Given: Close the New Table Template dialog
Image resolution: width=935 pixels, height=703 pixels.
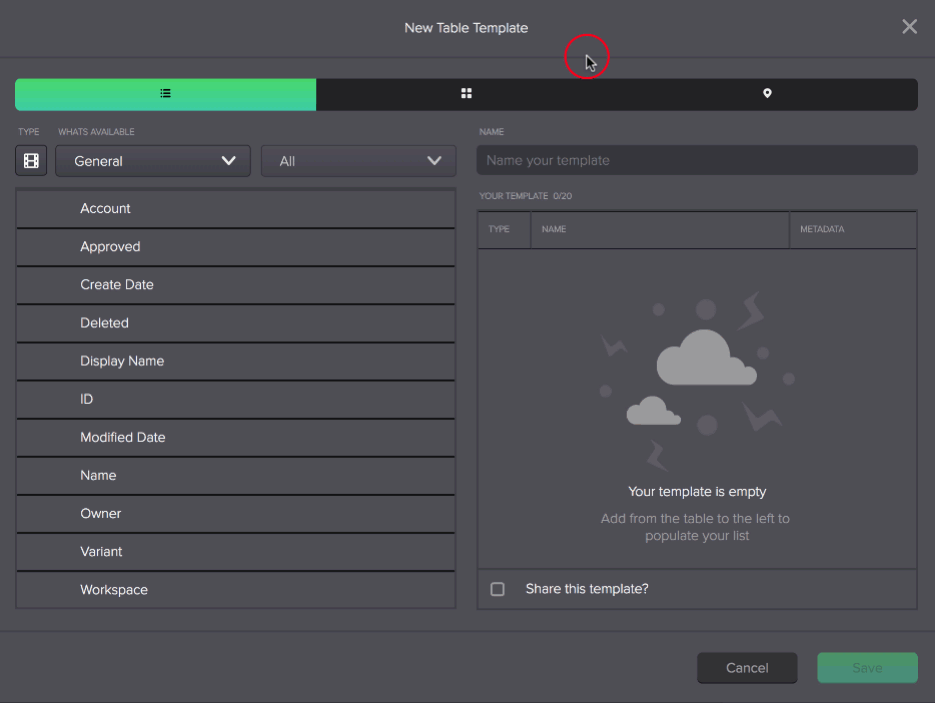Looking at the screenshot, I should pyautogui.click(x=909, y=27).
